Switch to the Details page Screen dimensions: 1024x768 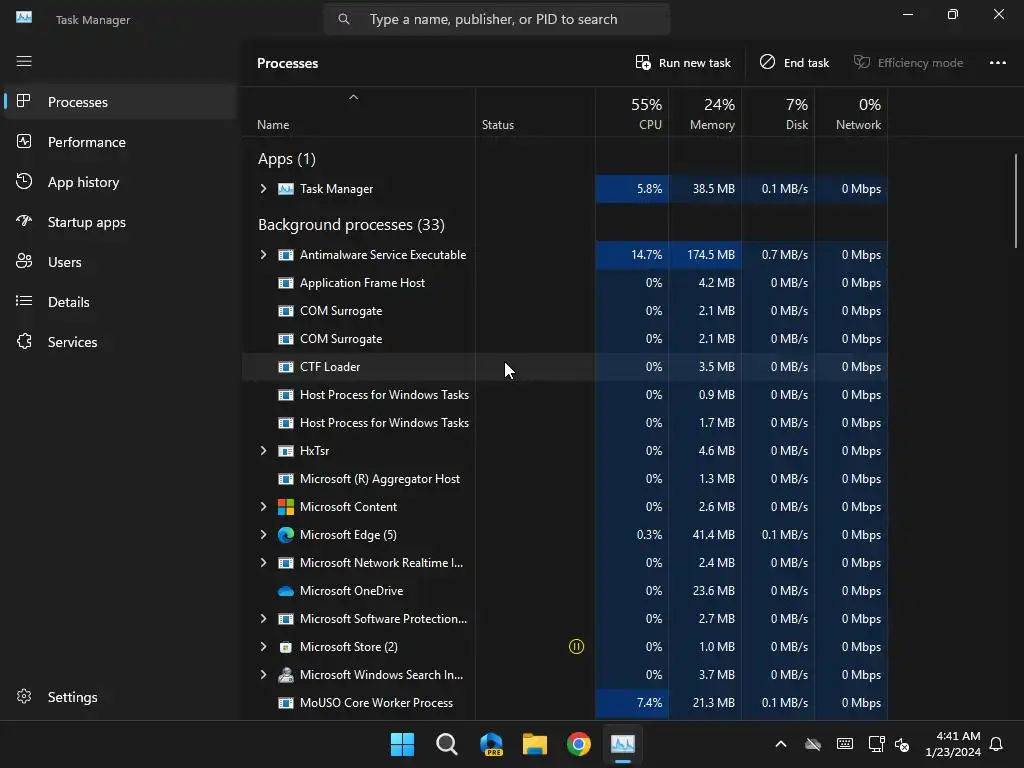click(x=121, y=302)
